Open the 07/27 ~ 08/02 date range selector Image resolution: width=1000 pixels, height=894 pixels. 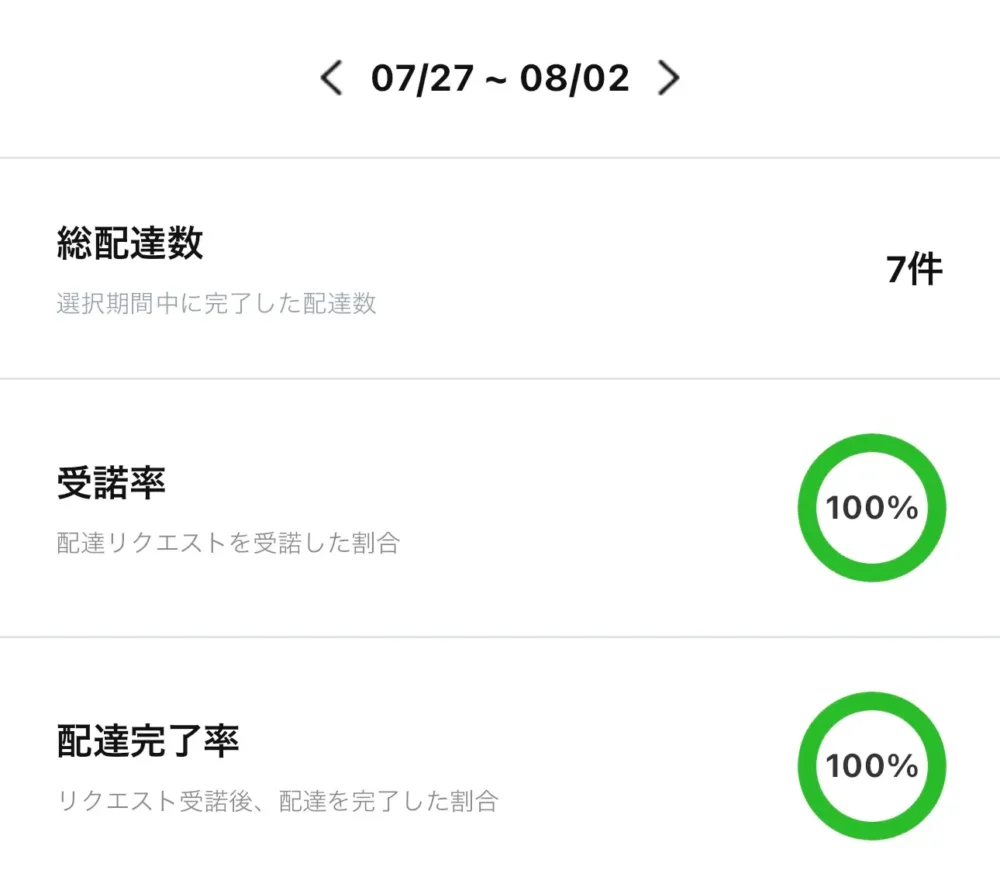(x=500, y=77)
